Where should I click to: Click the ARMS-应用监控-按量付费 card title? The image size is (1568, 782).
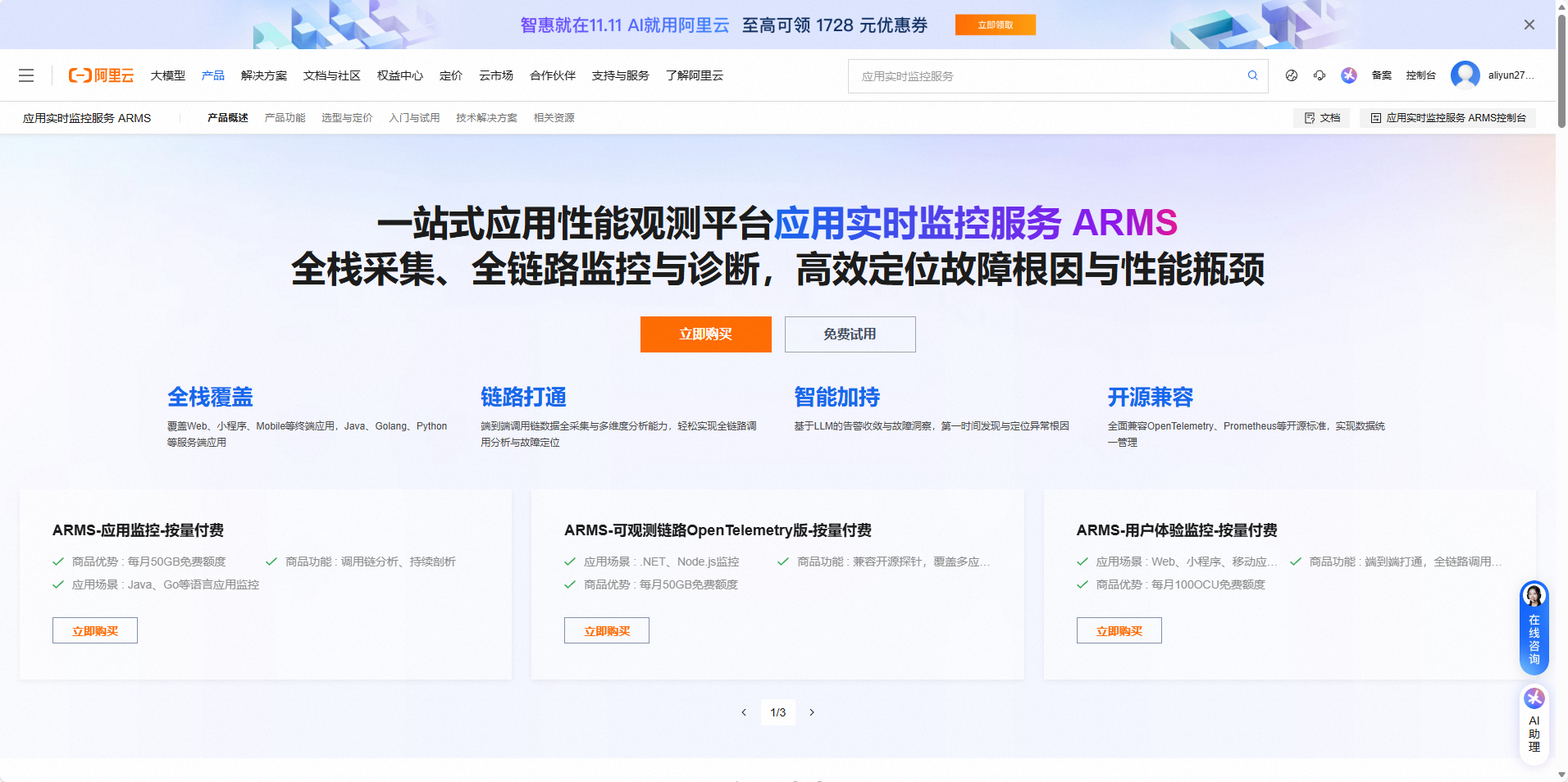(138, 530)
